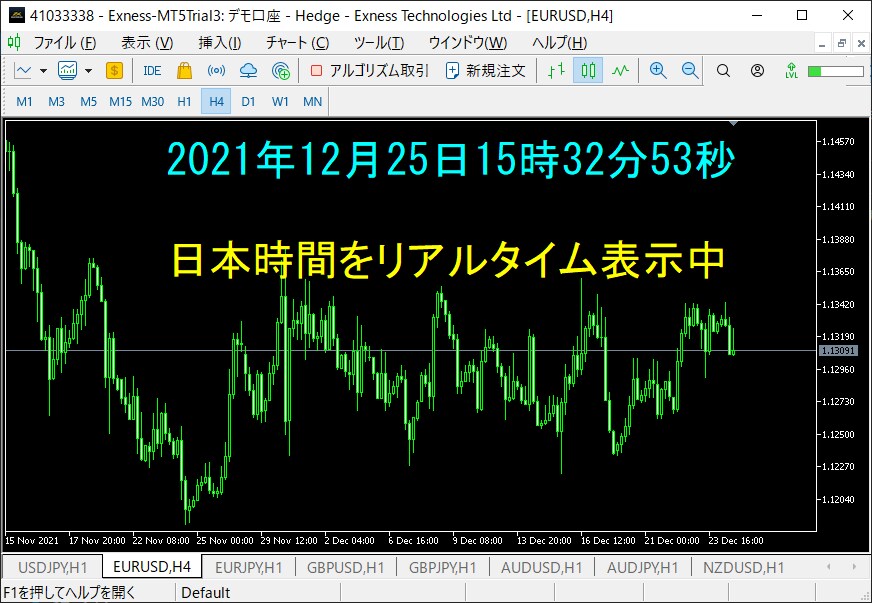Switch chart to candlestick view

588,71
